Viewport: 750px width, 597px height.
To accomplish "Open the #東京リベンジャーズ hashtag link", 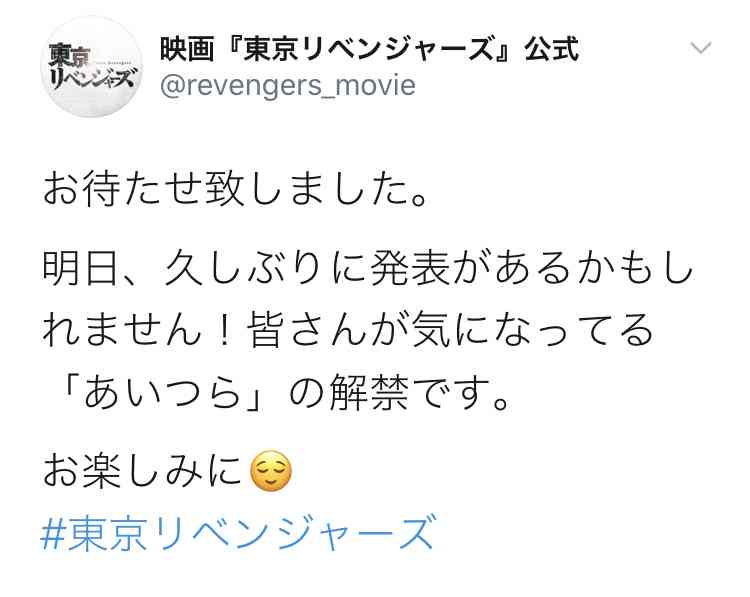I will pos(238,533).
